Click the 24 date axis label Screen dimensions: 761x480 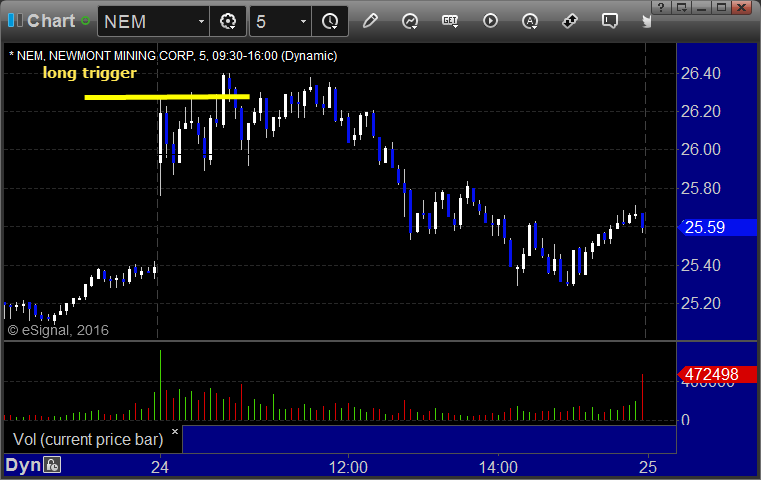point(160,467)
